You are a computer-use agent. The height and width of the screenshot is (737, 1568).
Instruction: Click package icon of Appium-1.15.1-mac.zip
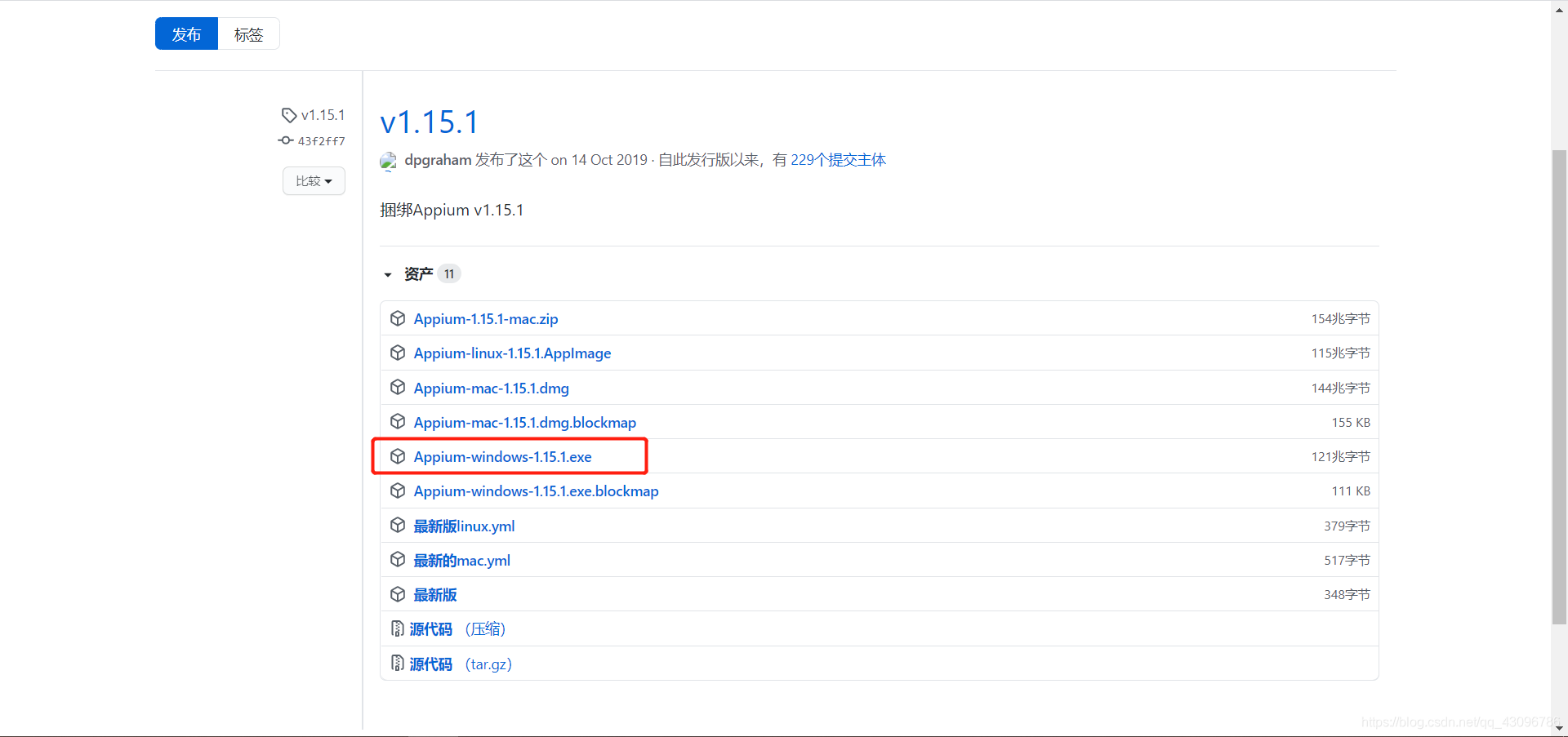[398, 318]
